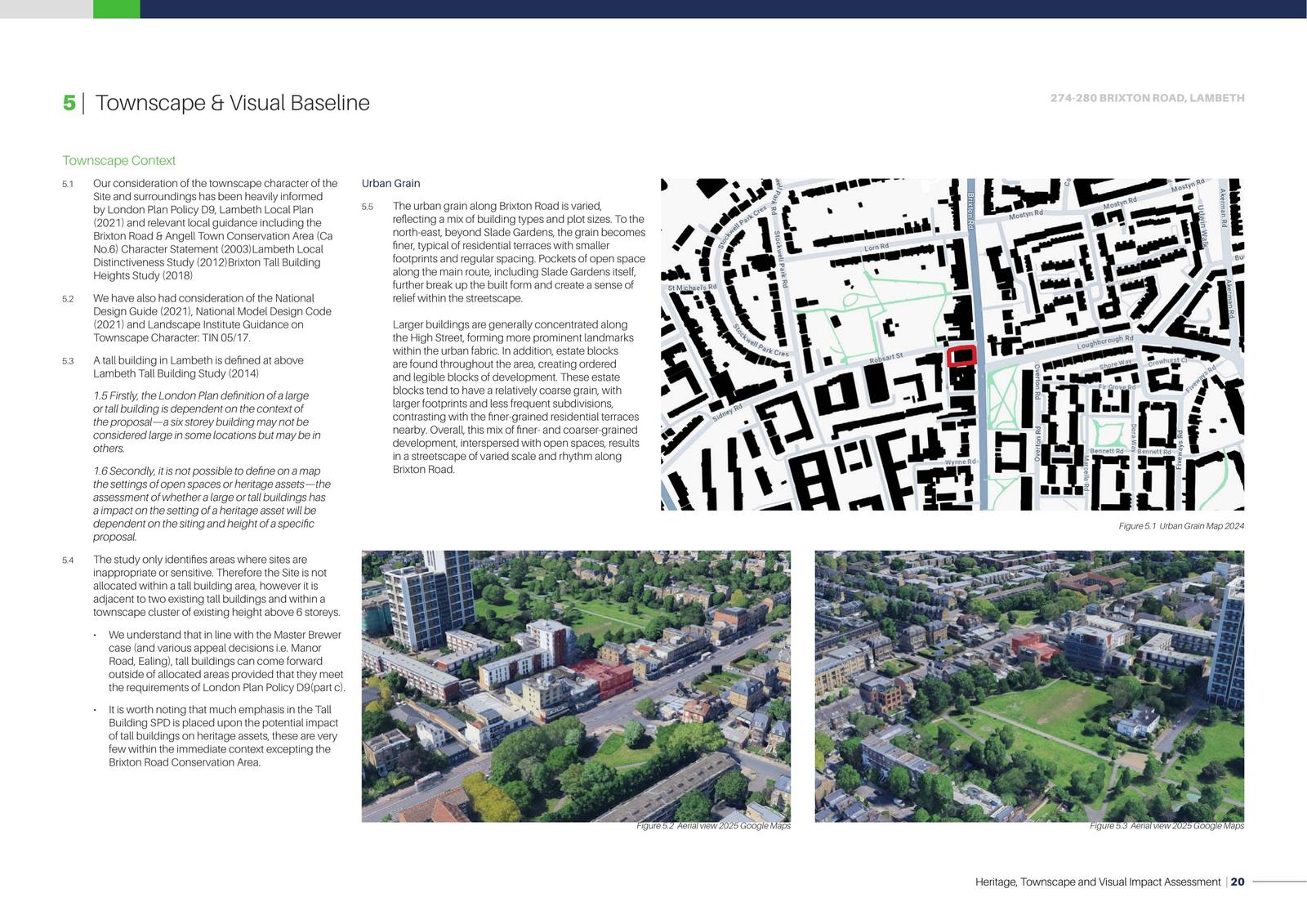Select the Townscape & Visual Baseline heading
The image size is (1307, 924).
[x=232, y=103]
